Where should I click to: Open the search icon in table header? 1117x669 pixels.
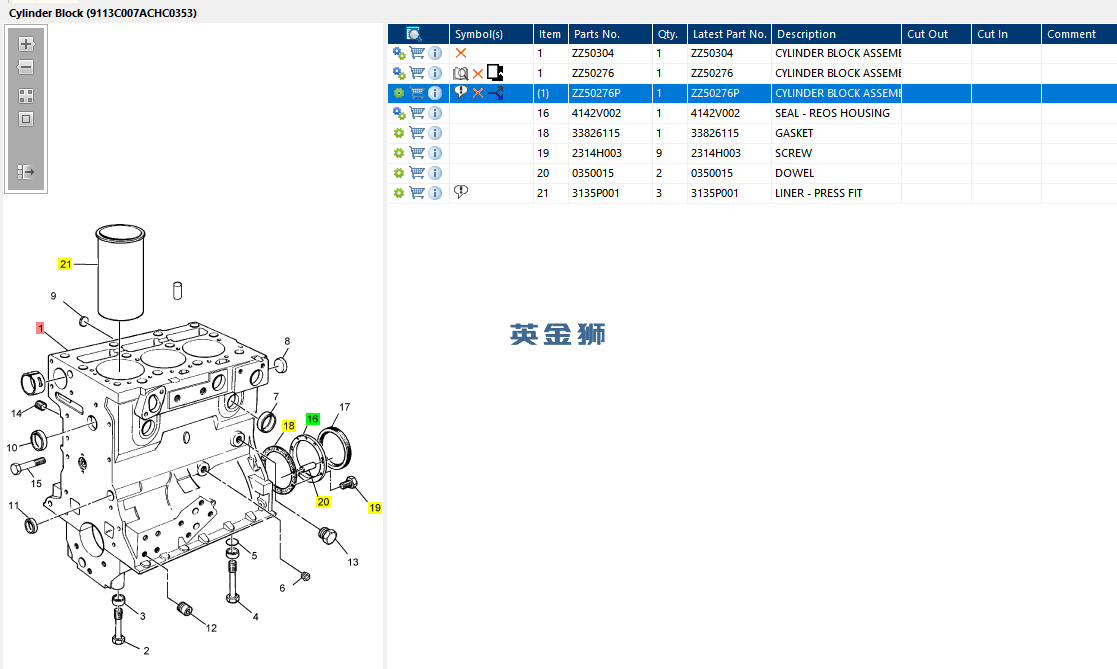click(x=413, y=33)
